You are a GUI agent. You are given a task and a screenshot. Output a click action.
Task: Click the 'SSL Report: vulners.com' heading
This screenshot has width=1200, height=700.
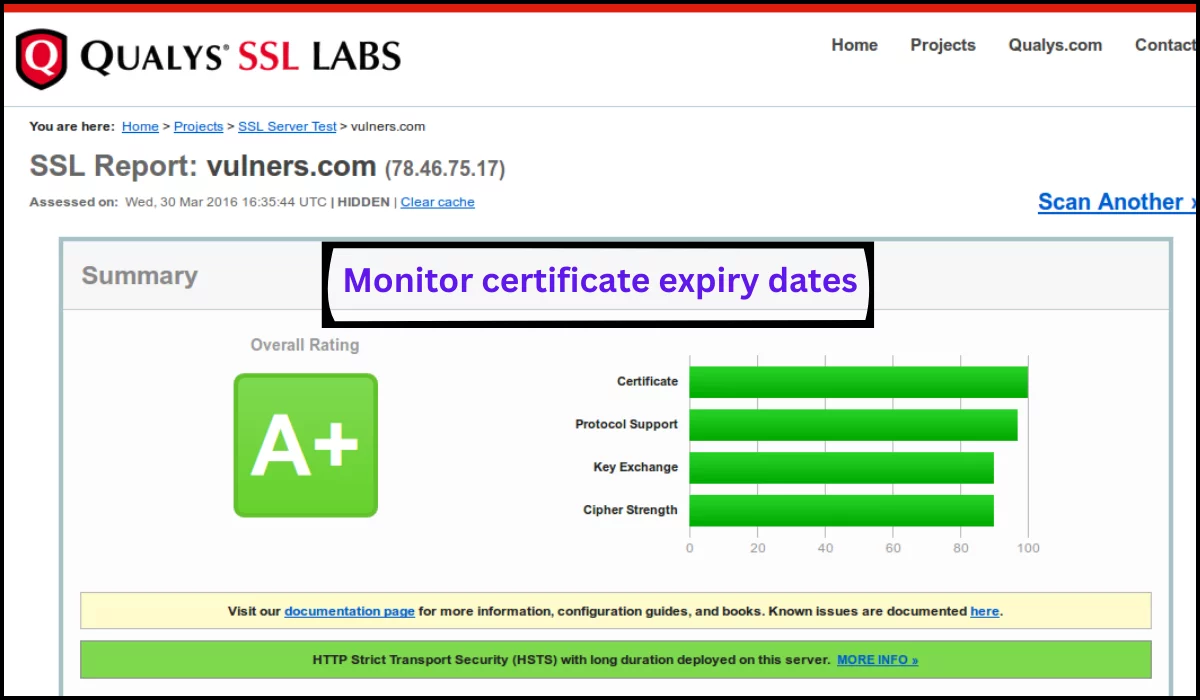203,167
